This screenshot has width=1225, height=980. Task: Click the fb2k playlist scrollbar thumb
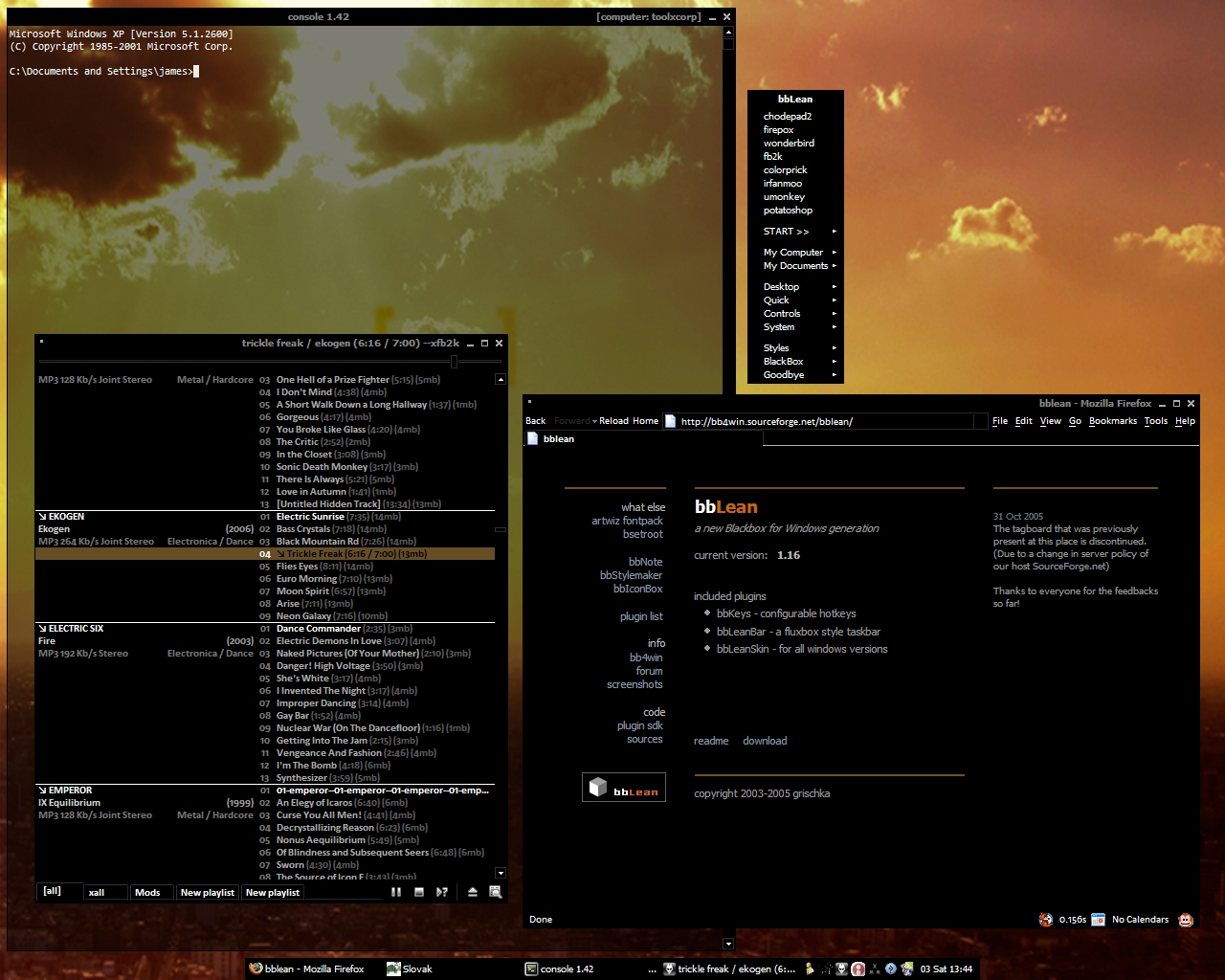[x=500, y=529]
